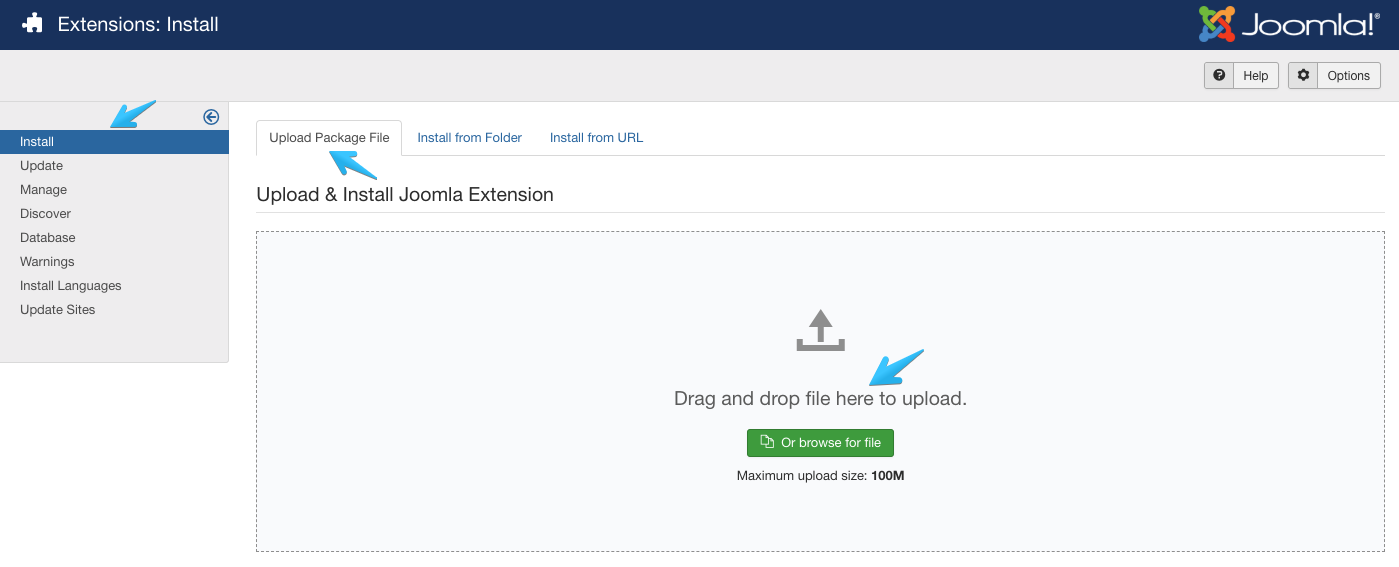Go to Discover in the sidebar

(45, 214)
